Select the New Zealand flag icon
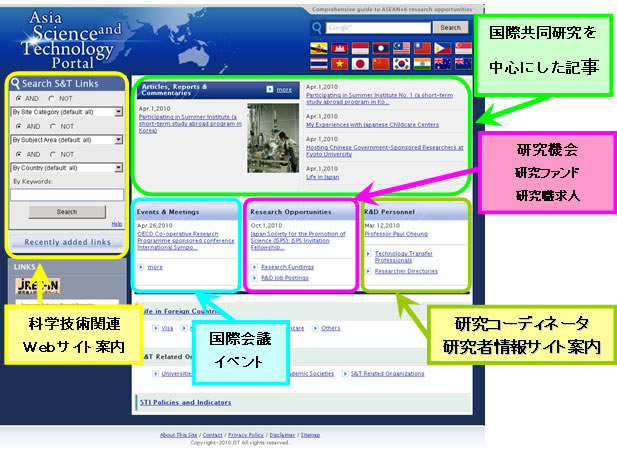Screen dimensions: 617x451 (463, 64)
